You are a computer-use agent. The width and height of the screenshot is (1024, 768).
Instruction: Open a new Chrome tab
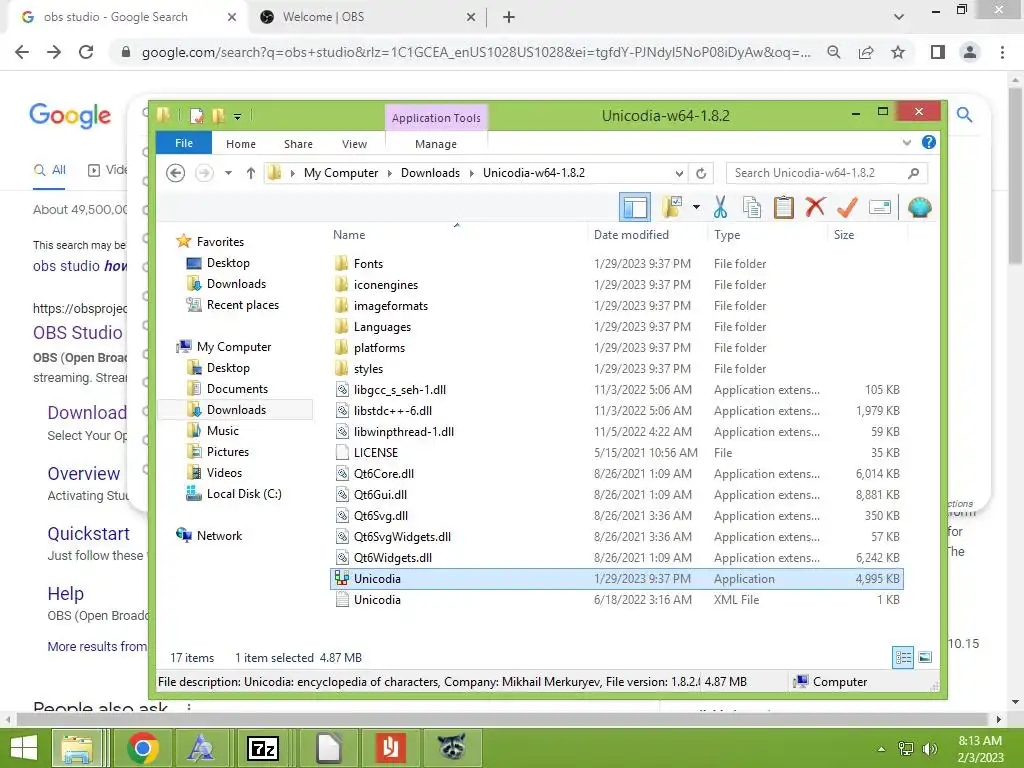click(x=509, y=18)
